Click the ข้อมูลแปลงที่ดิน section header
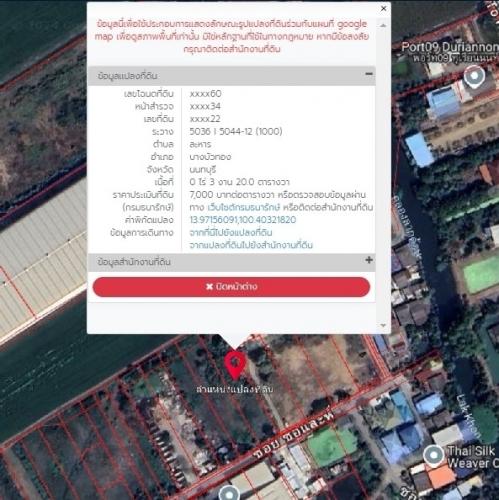Screen dimensions: 499x500 (x=231, y=76)
